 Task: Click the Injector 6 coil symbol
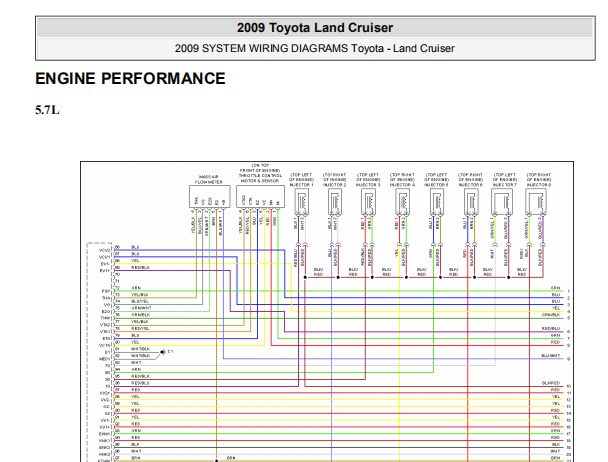click(x=471, y=201)
